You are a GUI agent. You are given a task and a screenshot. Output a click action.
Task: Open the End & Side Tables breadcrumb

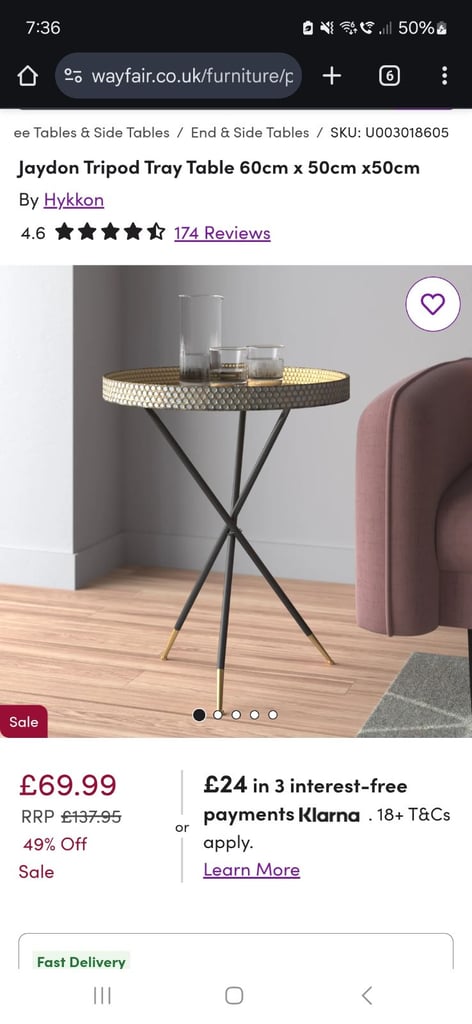[250, 133]
